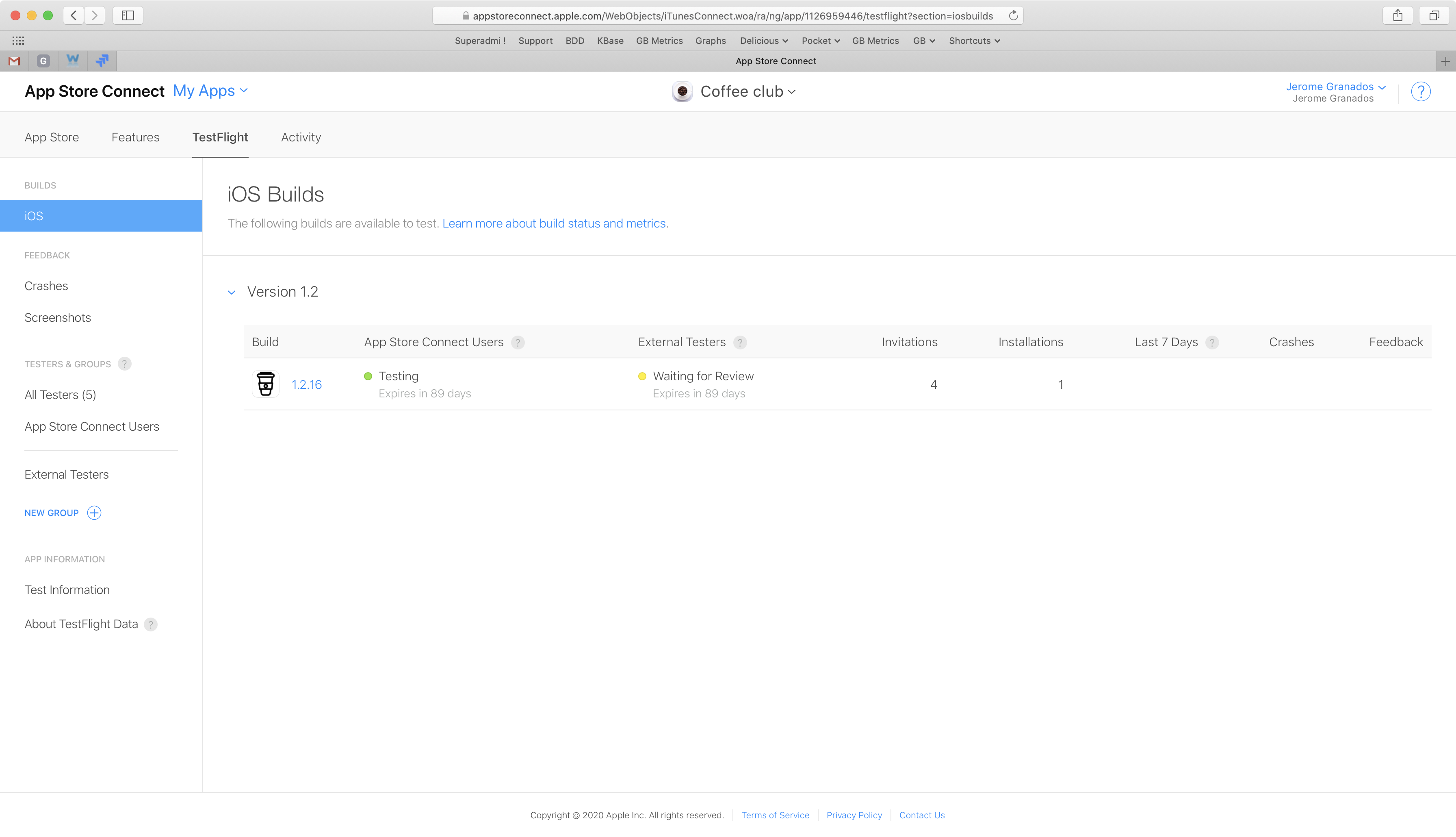Switch to the App Store tab
Viewport: 1456px width, 837px height.
[52, 137]
